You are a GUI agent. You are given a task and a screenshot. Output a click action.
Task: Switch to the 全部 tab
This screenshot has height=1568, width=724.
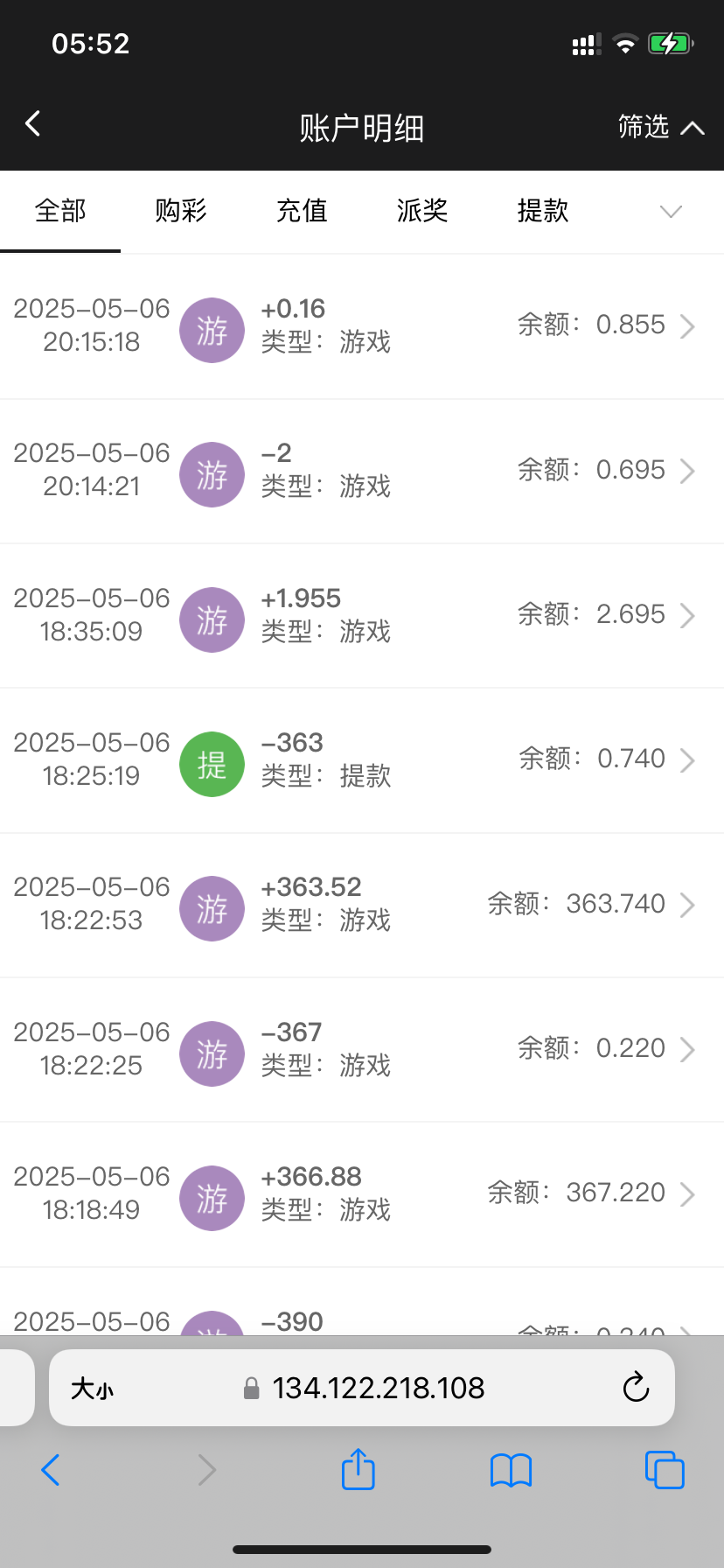pyautogui.click(x=60, y=211)
